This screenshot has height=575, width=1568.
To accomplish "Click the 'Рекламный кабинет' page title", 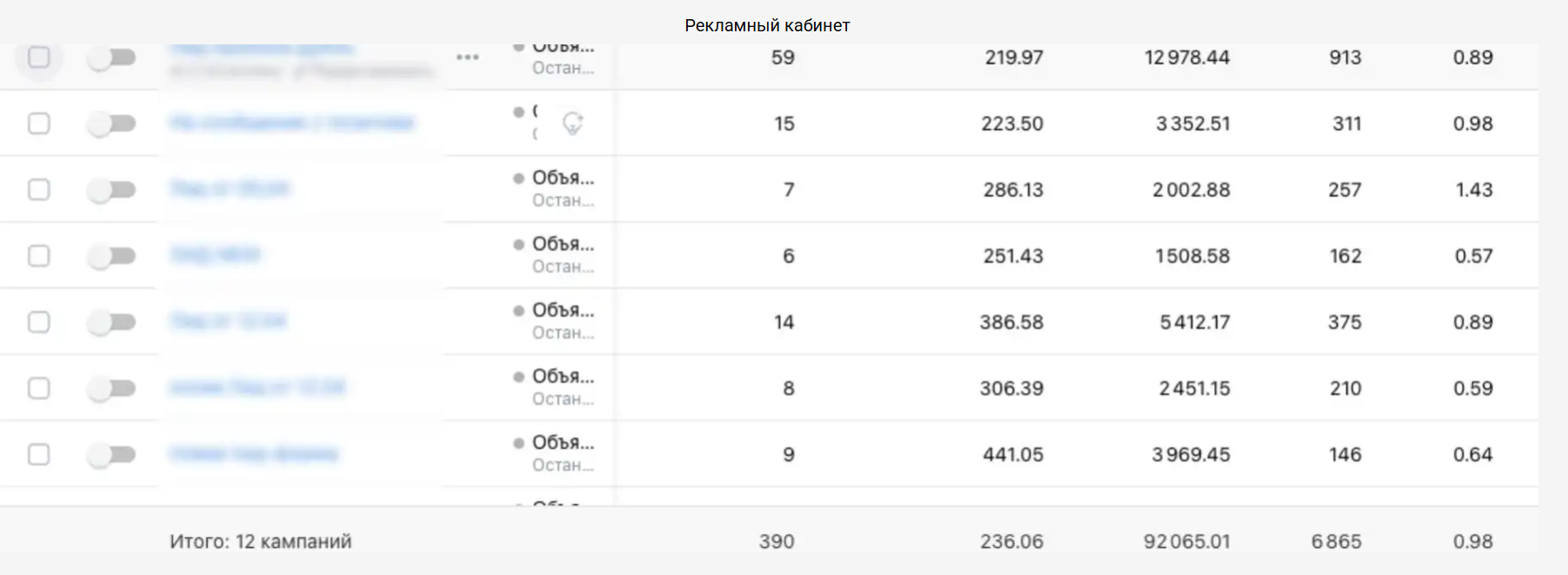I will [x=767, y=25].
